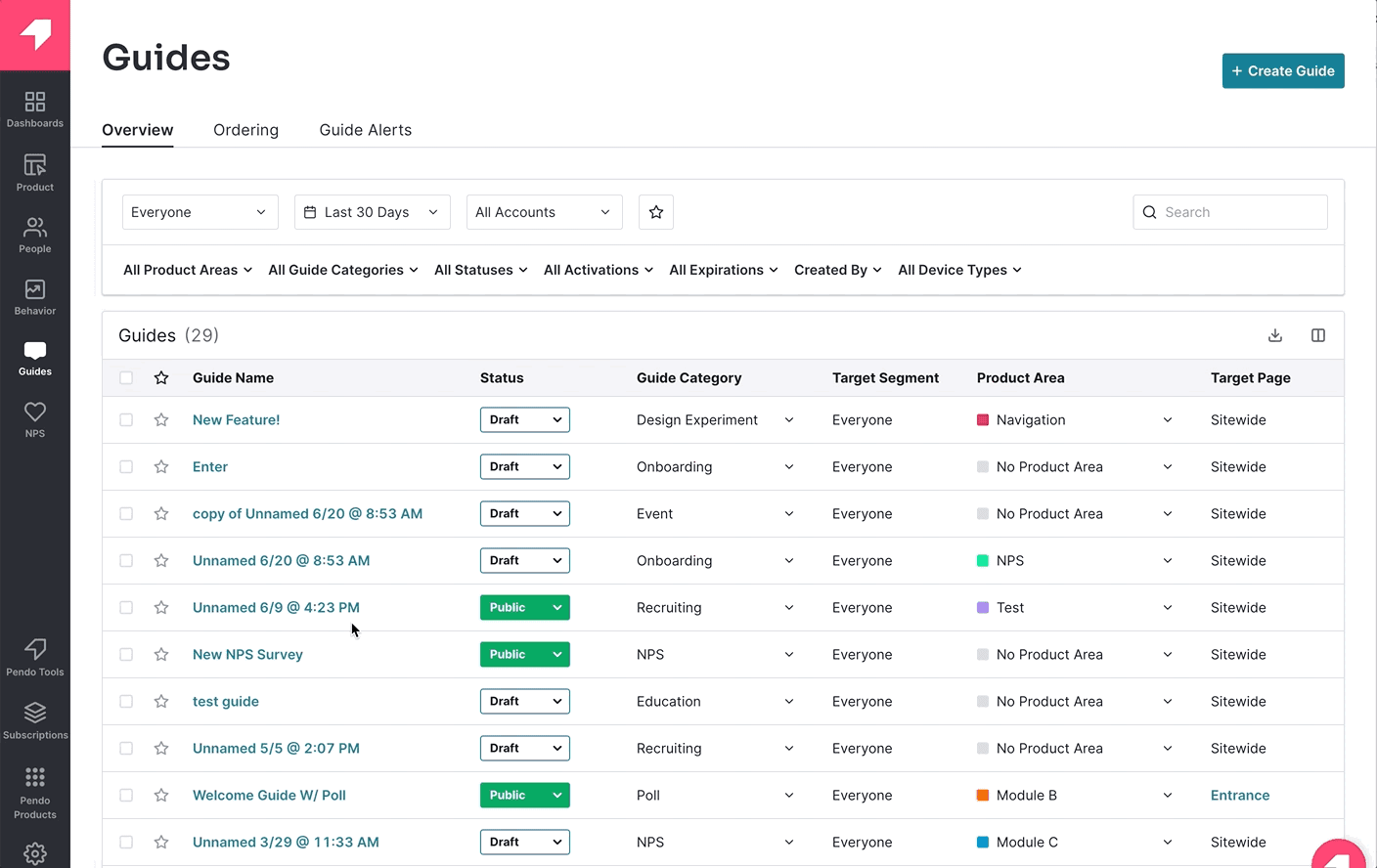
Task: Select Unnamed 6/9 @ 4:23 PM checkbox
Action: coord(126,608)
